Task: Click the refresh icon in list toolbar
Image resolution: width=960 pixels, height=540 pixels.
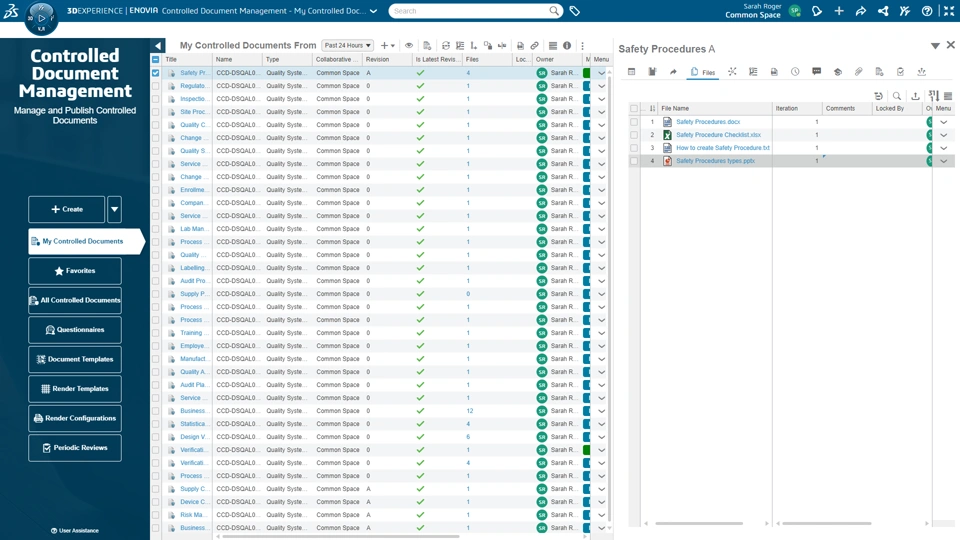Action: click(446, 45)
